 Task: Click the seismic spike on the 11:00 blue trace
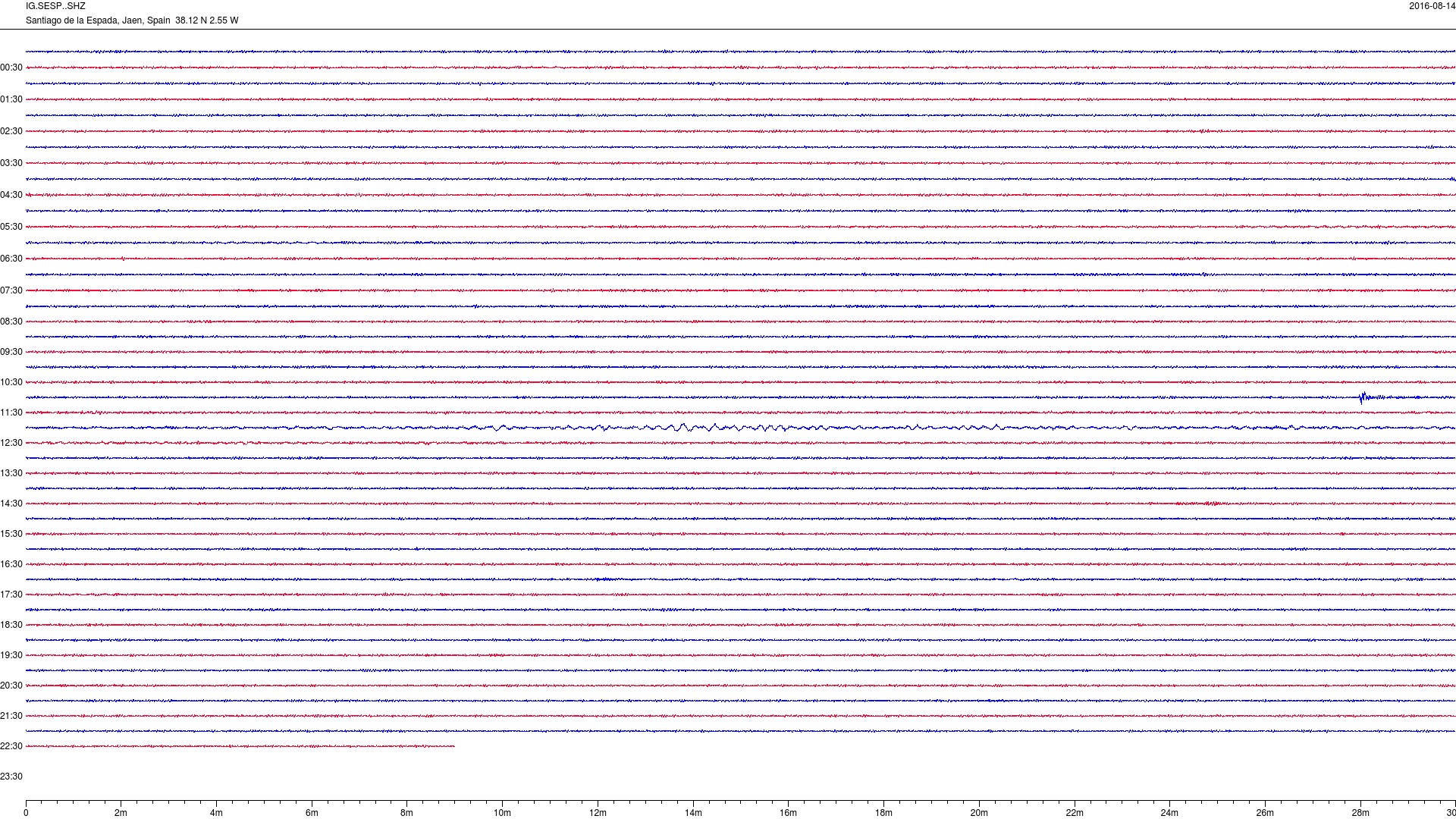[x=1363, y=397]
